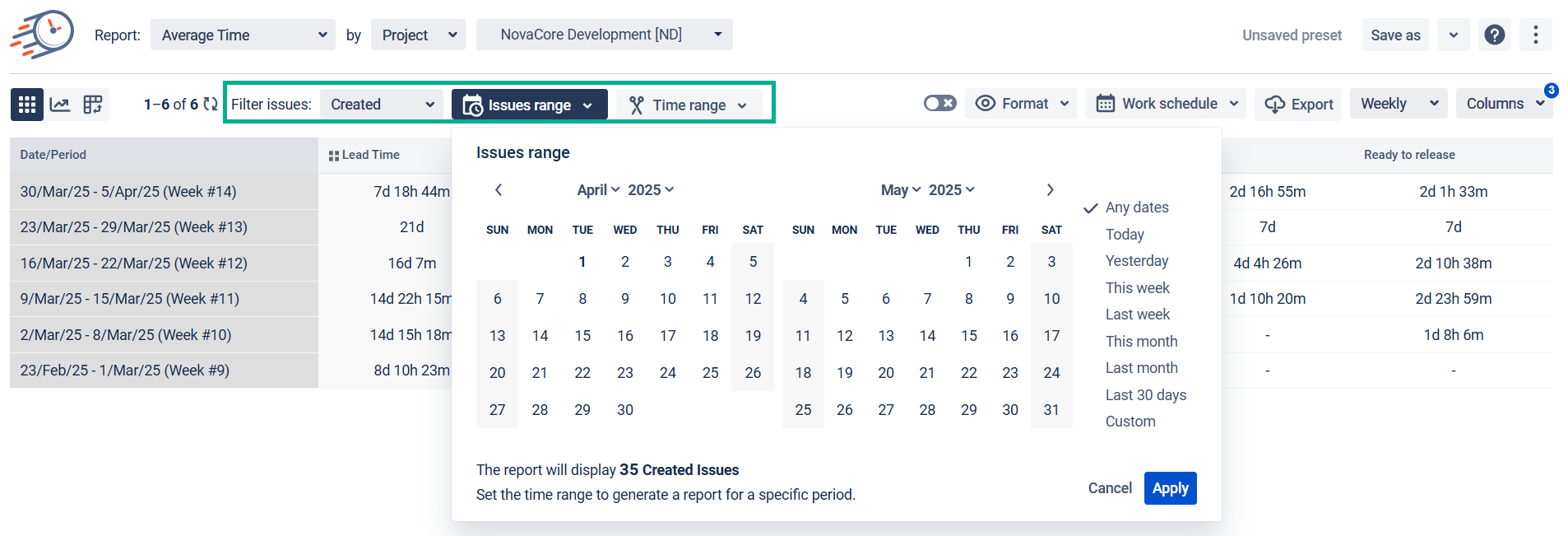
Task: Open the three-dot more options menu
Action: pos(1535,35)
